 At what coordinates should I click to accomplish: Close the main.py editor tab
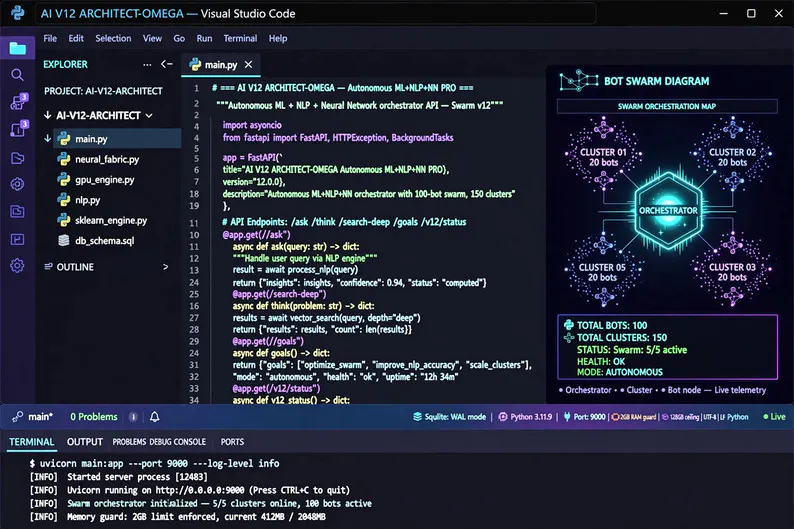(x=248, y=64)
